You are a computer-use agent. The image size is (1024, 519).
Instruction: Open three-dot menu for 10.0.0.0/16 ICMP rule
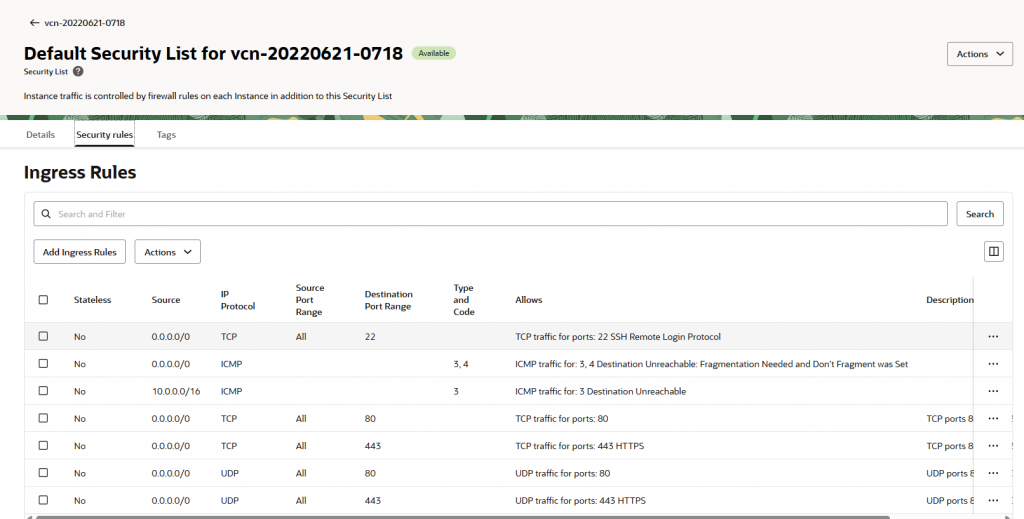pyautogui.click(x=992, y=391)
